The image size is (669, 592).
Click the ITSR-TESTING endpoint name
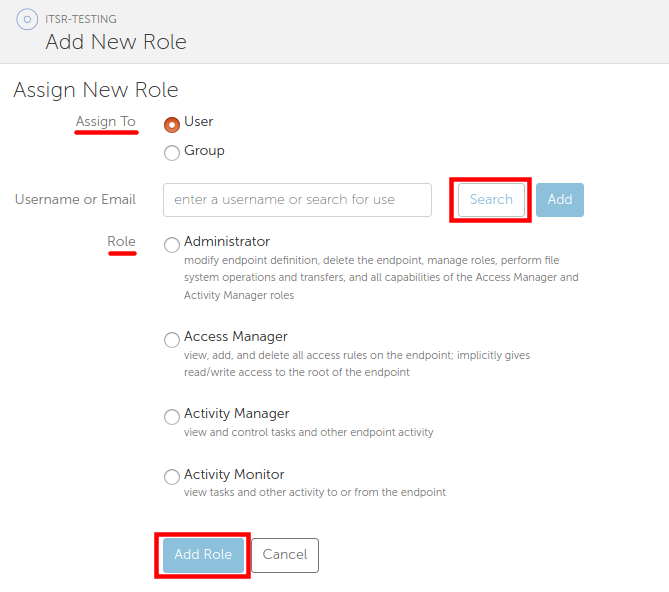tap(81, 19)
